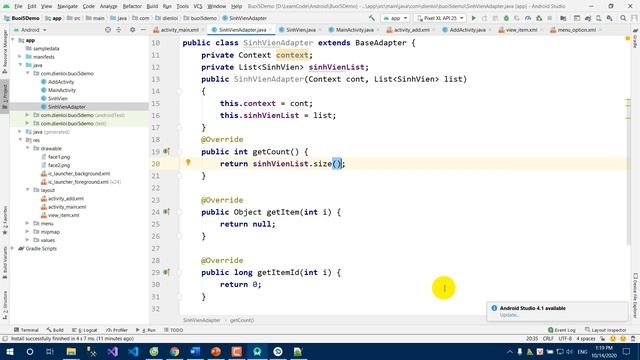Click the override gutter icon on line 24

(166, 212)
